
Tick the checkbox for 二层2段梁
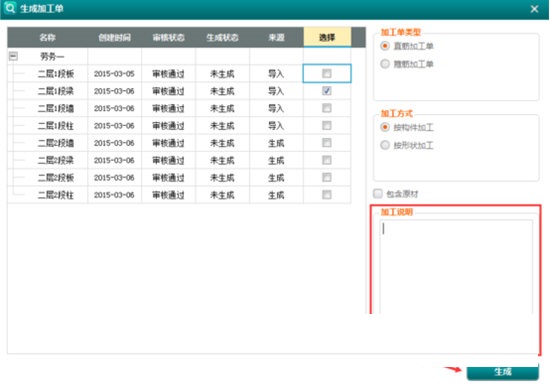pos(327,160)
